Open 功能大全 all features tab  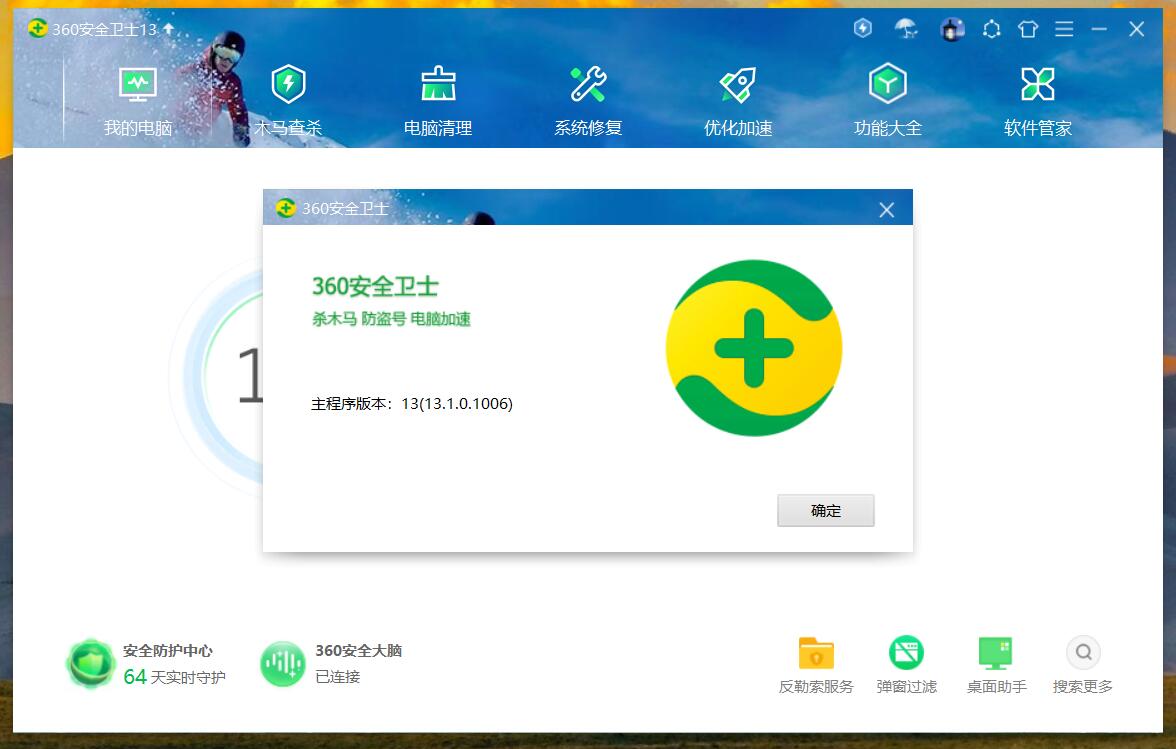coord(888,102)
